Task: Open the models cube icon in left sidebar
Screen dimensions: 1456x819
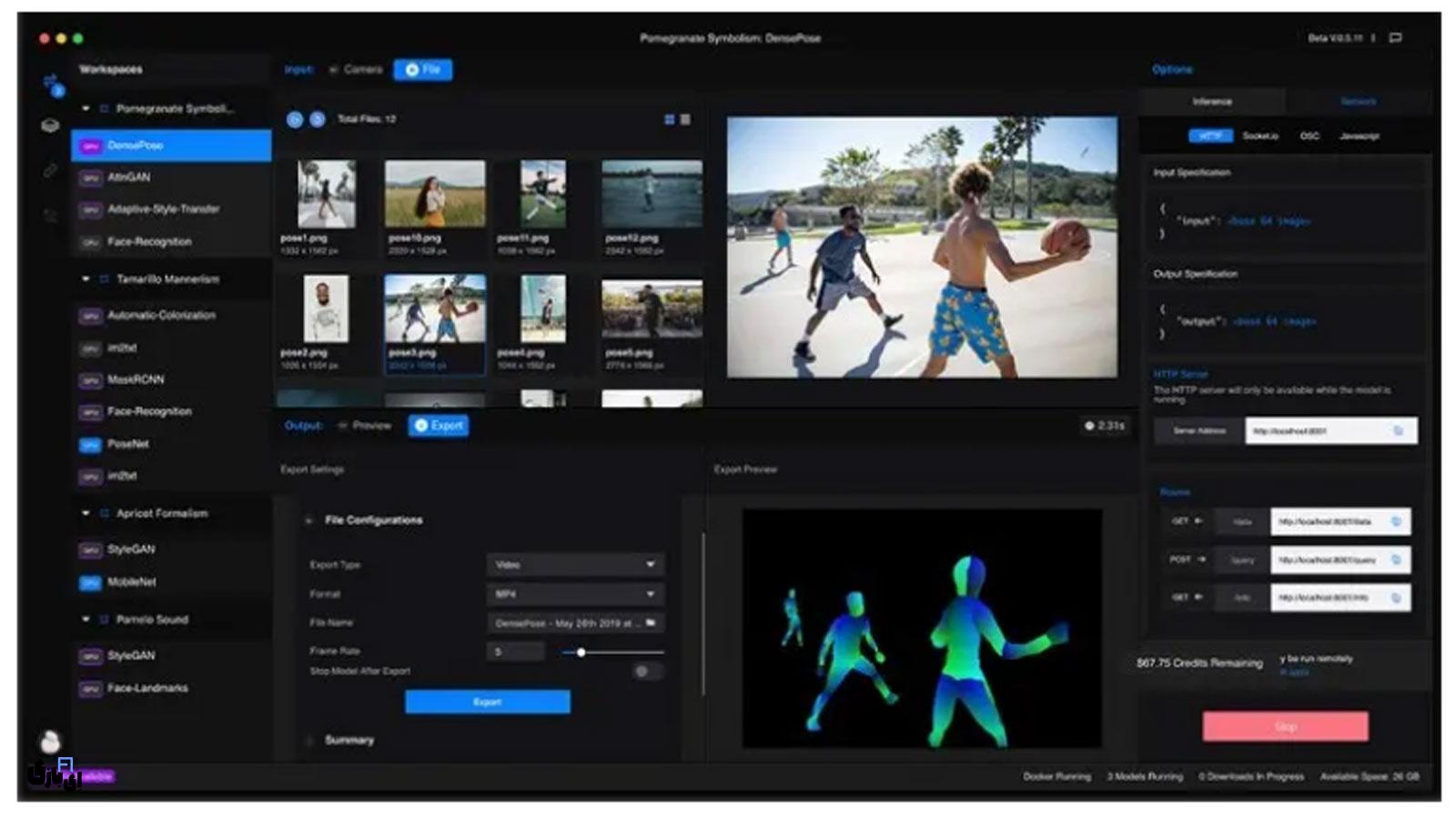Action: (x=51, y=126)
